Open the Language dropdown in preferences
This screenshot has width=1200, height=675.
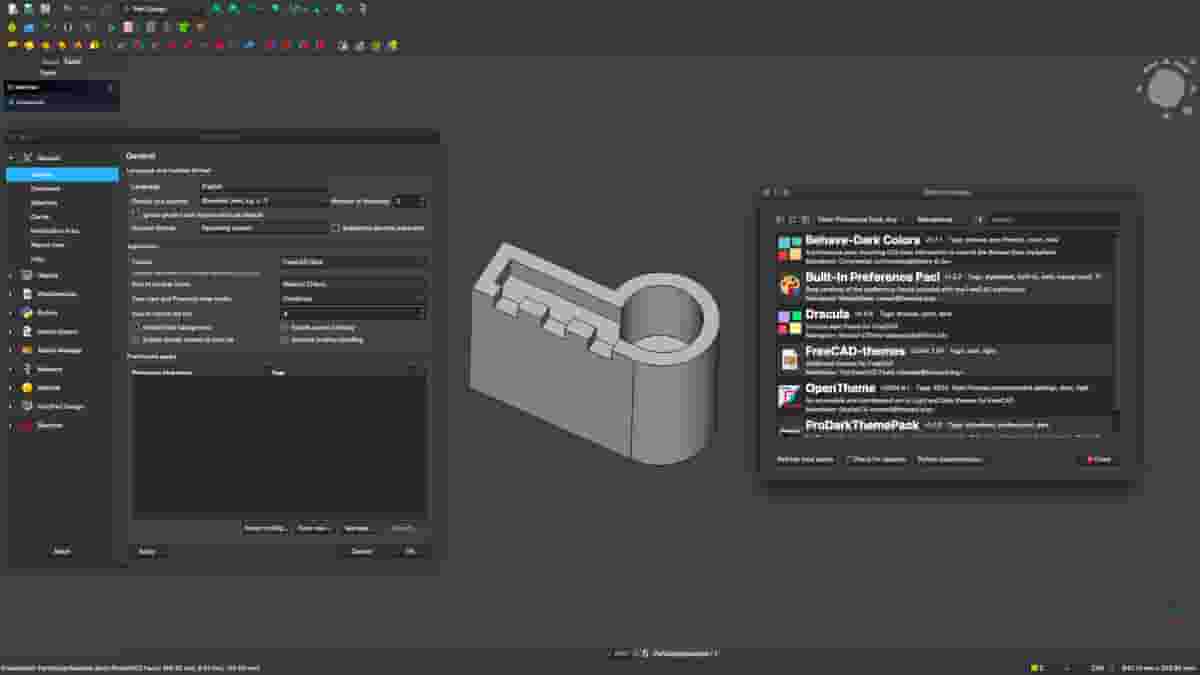coord(264,187)
